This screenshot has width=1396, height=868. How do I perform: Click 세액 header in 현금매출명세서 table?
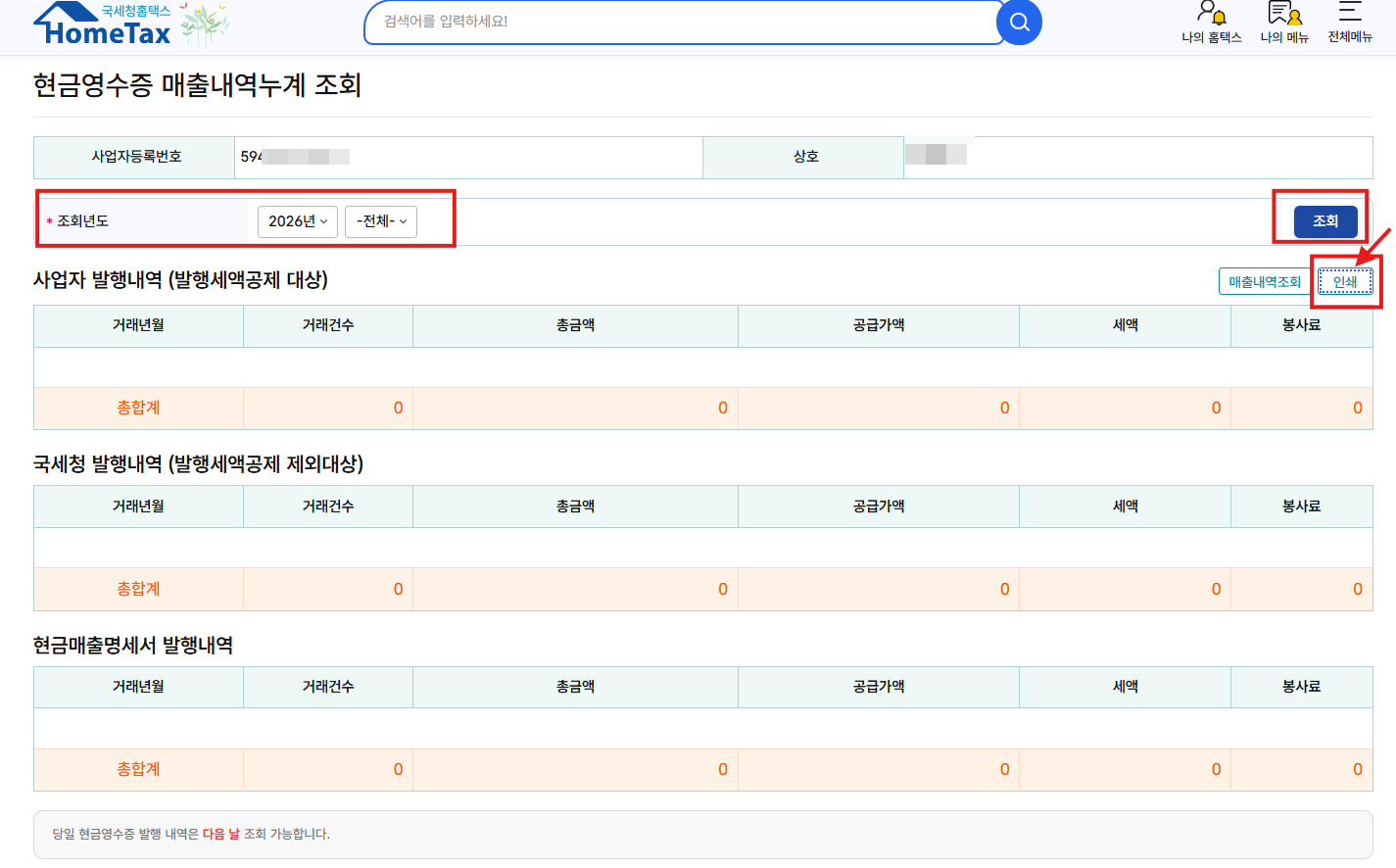pyautogui.click(x=1125, y=687)
